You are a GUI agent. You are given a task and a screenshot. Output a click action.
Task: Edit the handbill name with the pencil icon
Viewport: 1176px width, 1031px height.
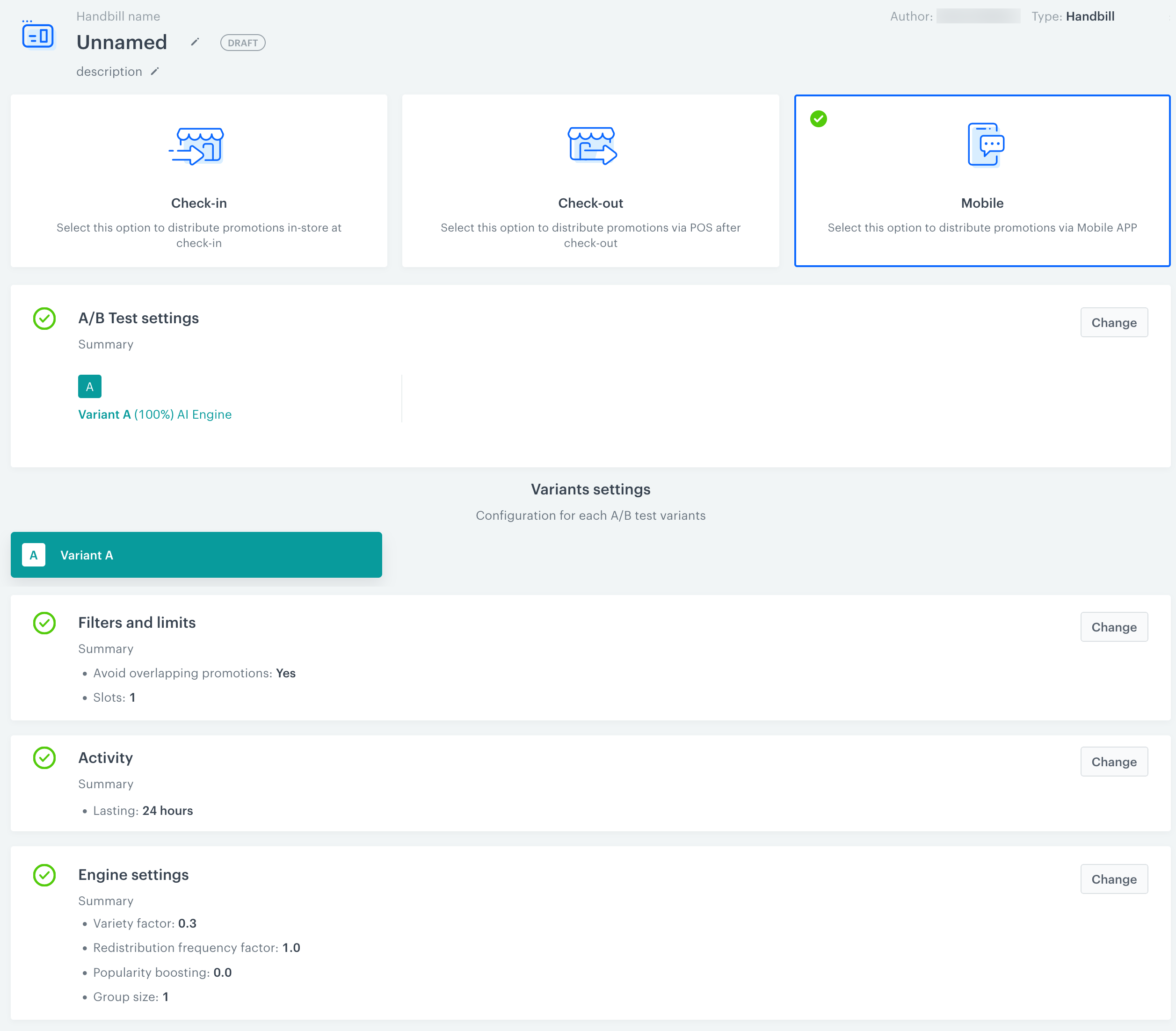click(195, 42)
